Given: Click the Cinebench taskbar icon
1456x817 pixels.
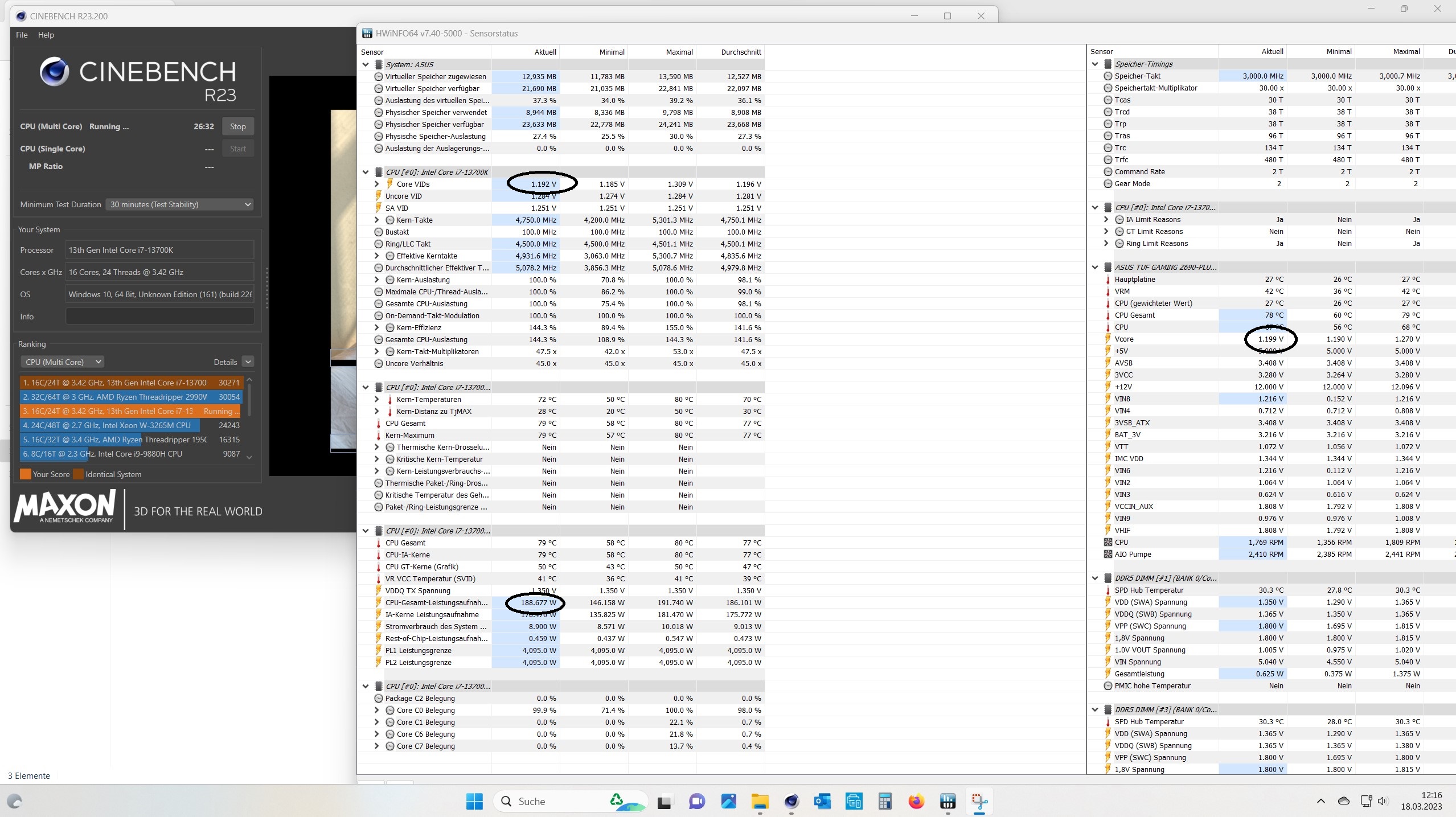Looking at the screenshot, I should (x=791, y=802).
